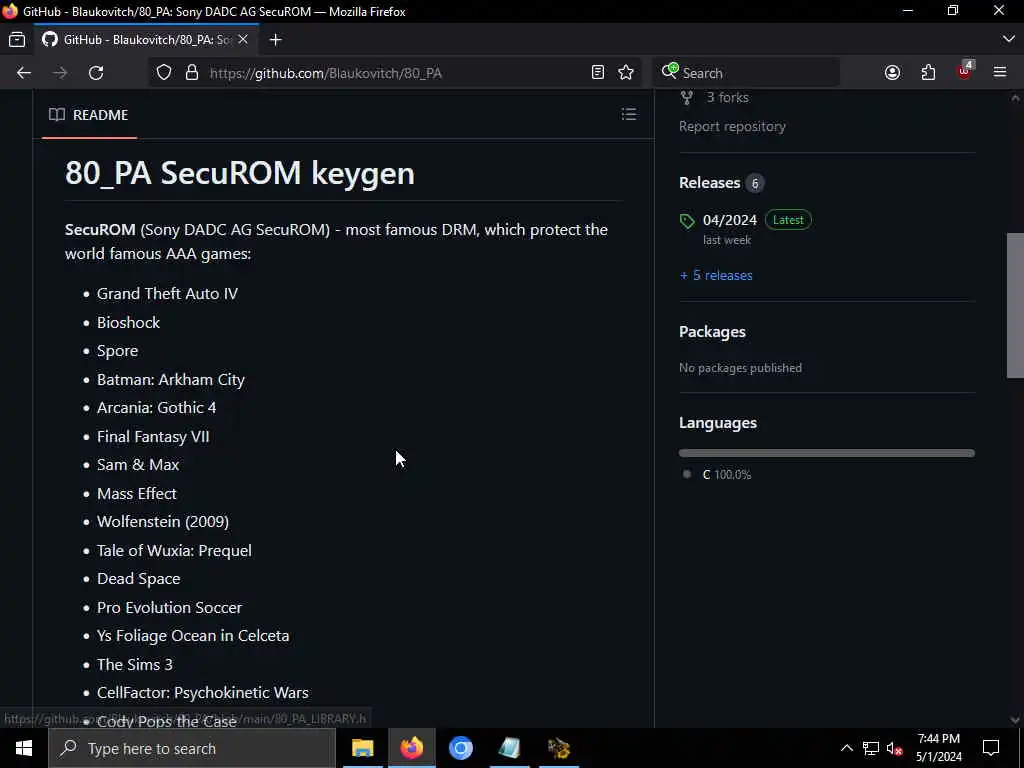Expand the list all tabs chevron
This screenshot has height=768, width=1024.
1008,39
